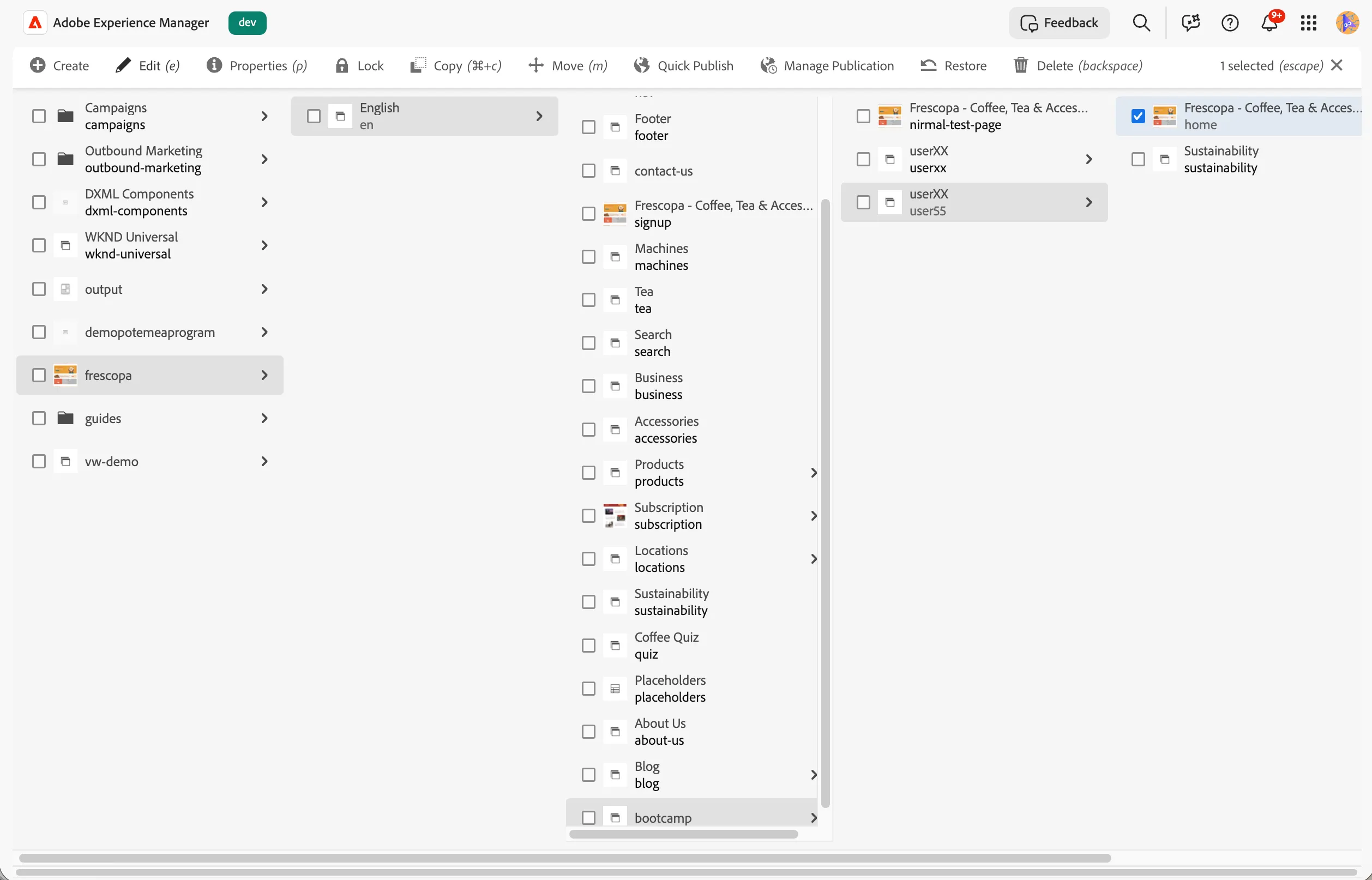Image resolution: width=1372 pixels, height=880 pixels.
Task: Check the nirmal-test-page checkbox
Action: 863,117
